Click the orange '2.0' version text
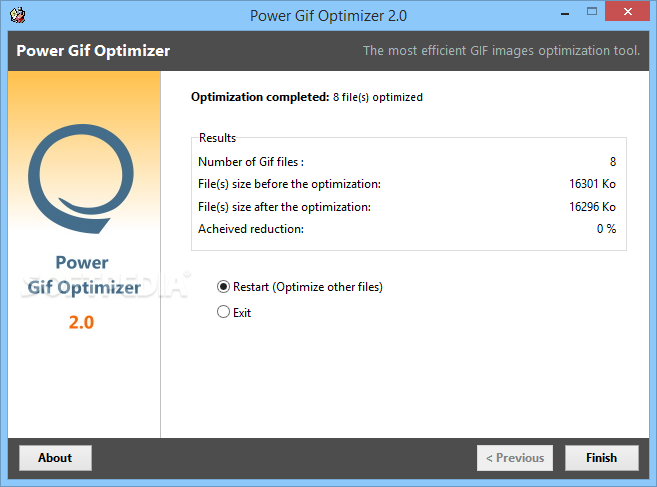This screenshot has width=657, height=487. coord(81,322)
